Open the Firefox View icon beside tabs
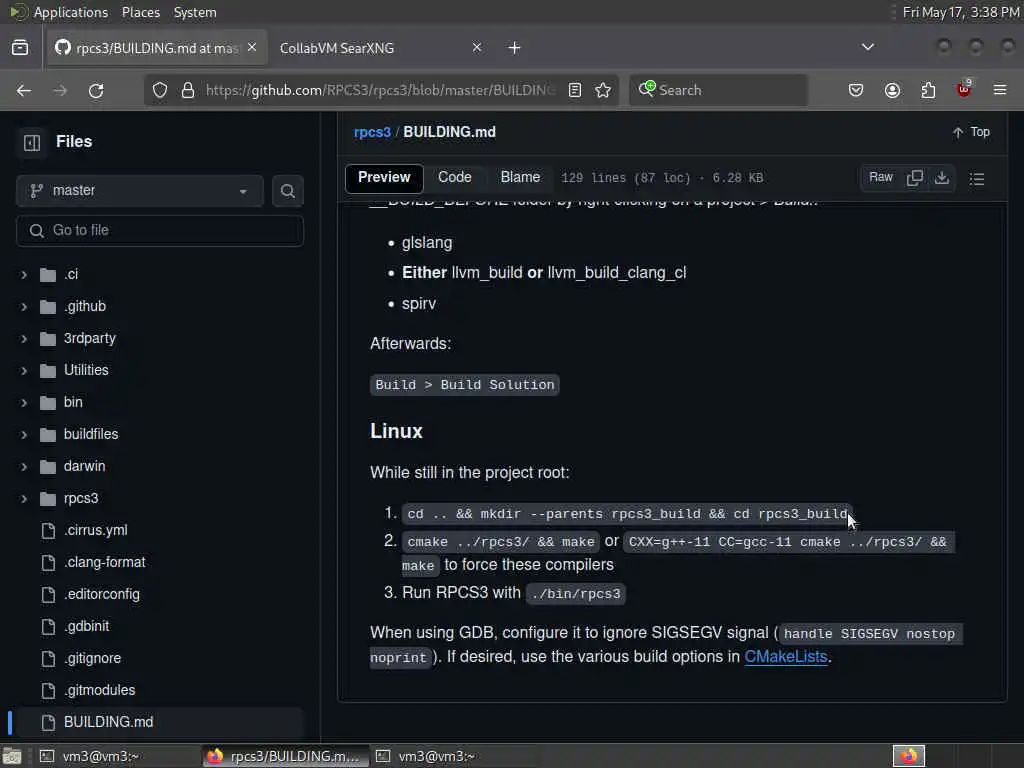1024x768 pixels. click(20, 48)
